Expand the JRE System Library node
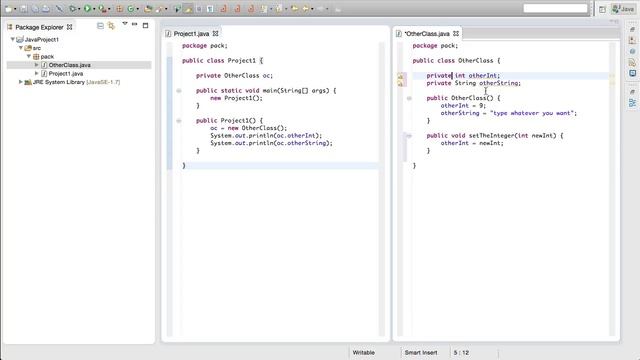This screenshot has width=640, height=360. pyautogui.click(x=20, y=82)
